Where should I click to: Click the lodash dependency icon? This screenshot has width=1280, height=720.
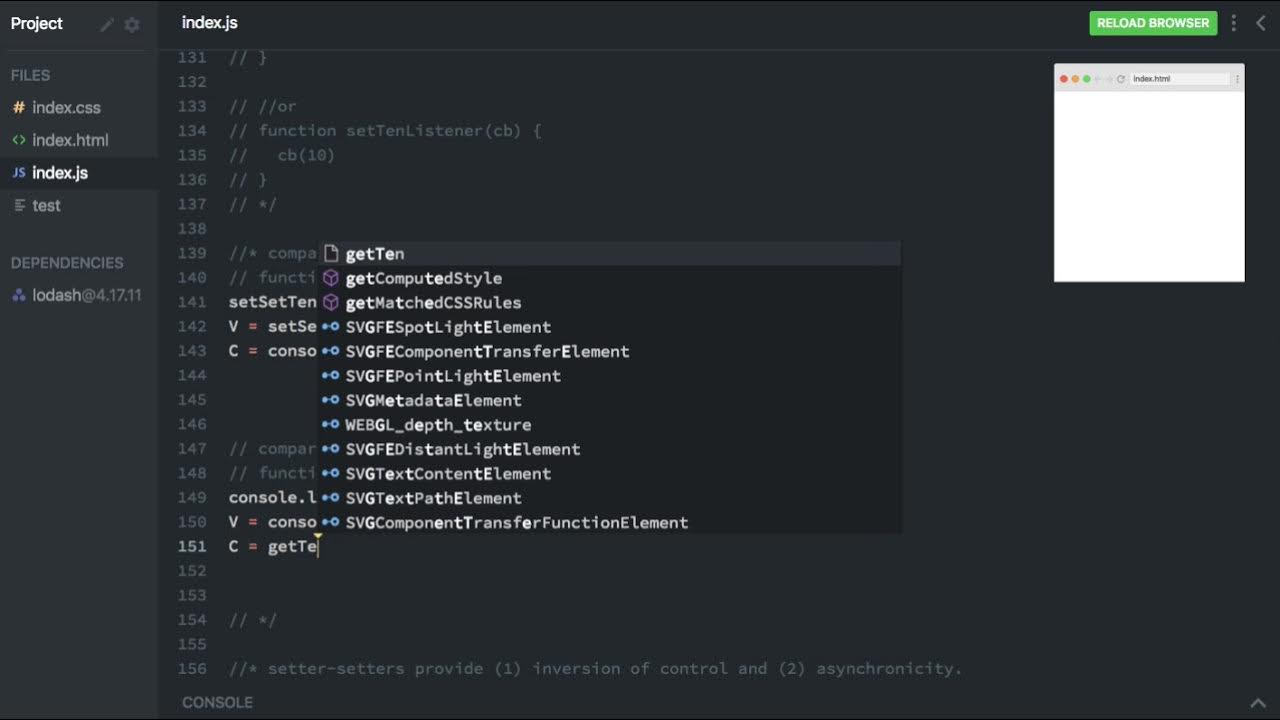pyautogui.click(x=19, y=295)
